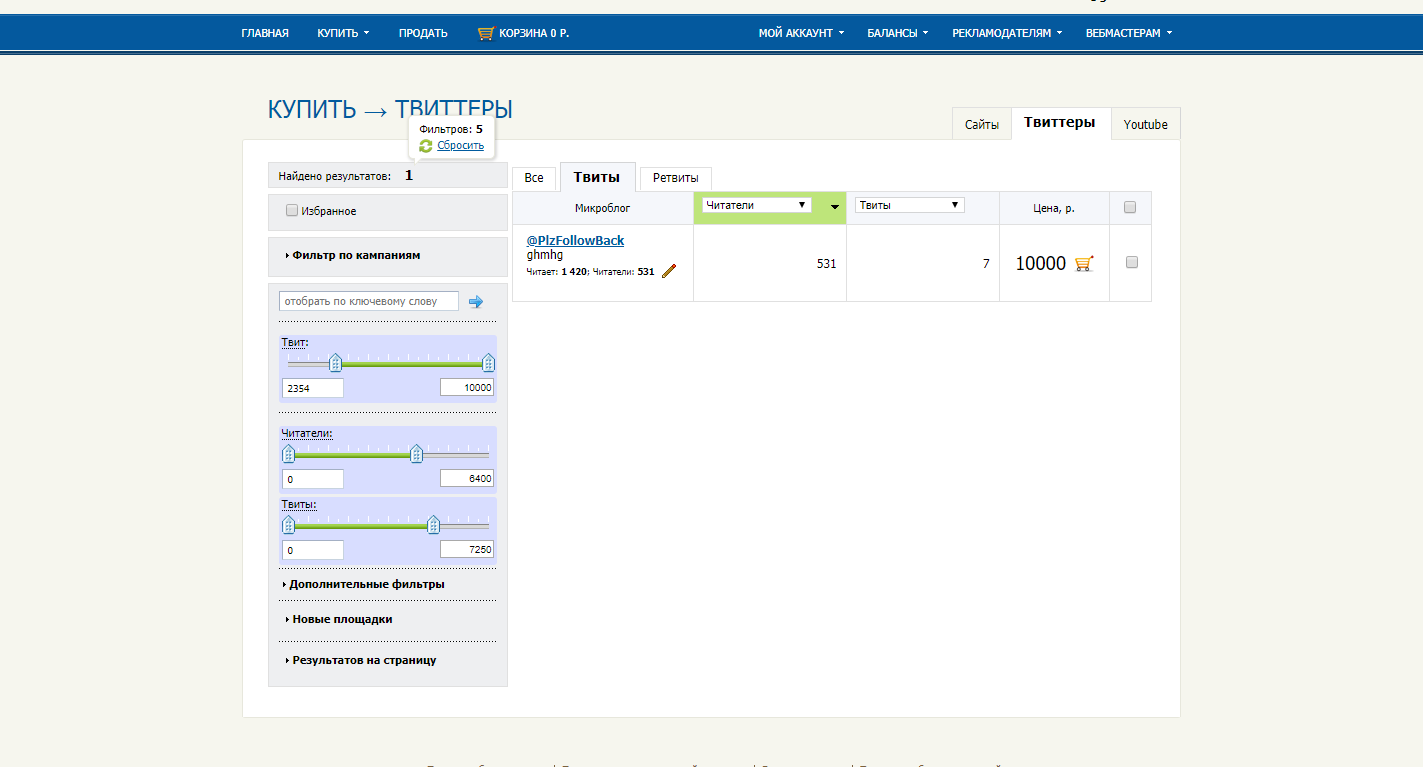
Task: Expand Дополнительные фильтры section
Action: (366, 584)
